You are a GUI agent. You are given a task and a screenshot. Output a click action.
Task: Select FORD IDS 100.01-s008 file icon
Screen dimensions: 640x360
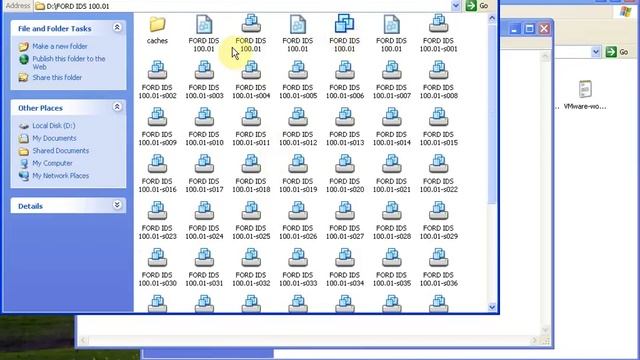(438, 70)
